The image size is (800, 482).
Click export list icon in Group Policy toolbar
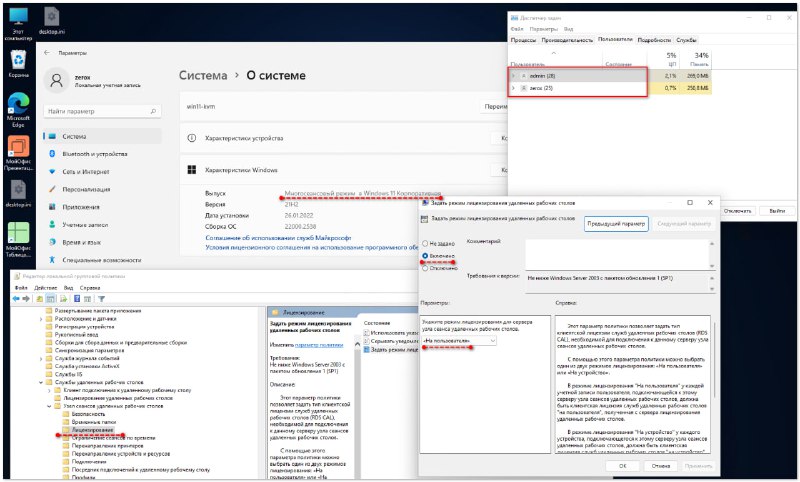coord(64,299)
